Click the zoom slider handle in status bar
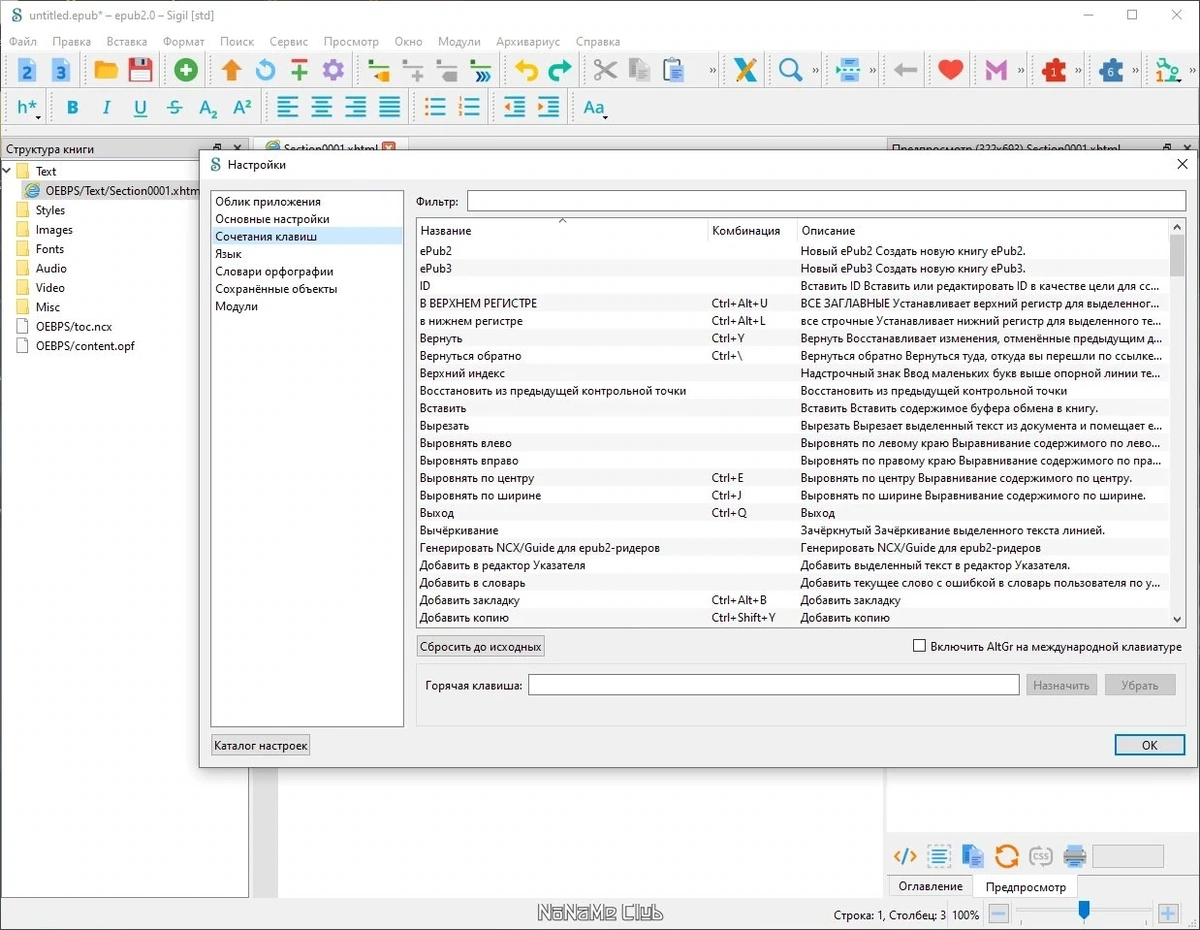Image resolution: width=1200 pixels, height=930 pixels. 1083,911
